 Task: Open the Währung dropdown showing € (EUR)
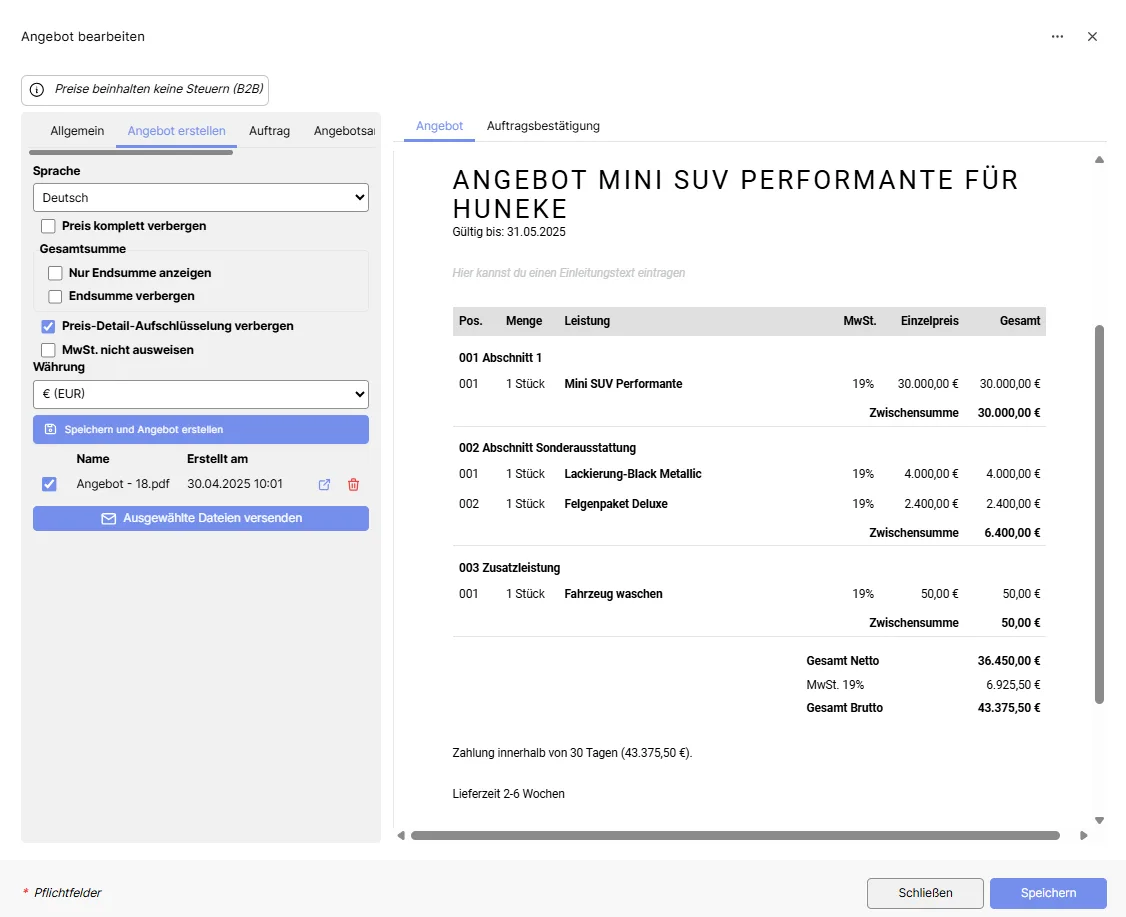coord(201,394)
